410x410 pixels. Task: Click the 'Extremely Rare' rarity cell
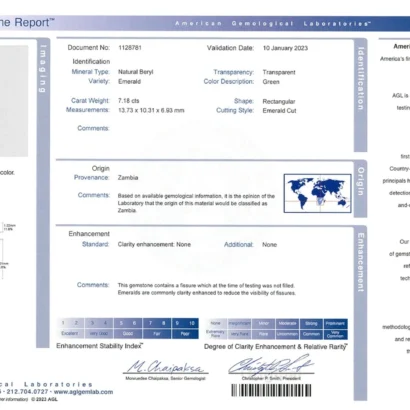coord(216,334)
